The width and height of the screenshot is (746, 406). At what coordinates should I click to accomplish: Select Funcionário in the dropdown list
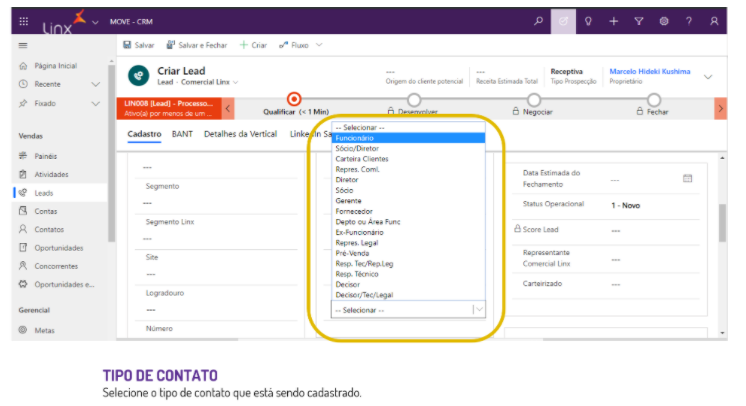pyautogui.click(x=408, y=138)
